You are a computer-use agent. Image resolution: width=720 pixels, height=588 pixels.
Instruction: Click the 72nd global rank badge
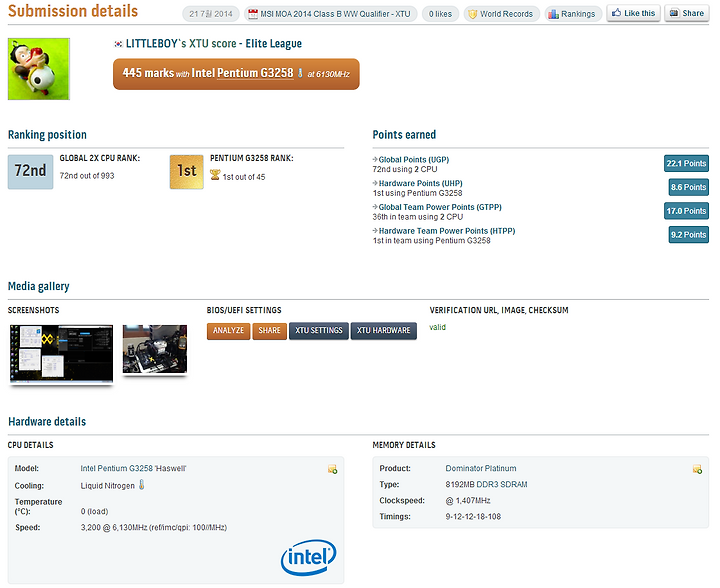(30, 172)
